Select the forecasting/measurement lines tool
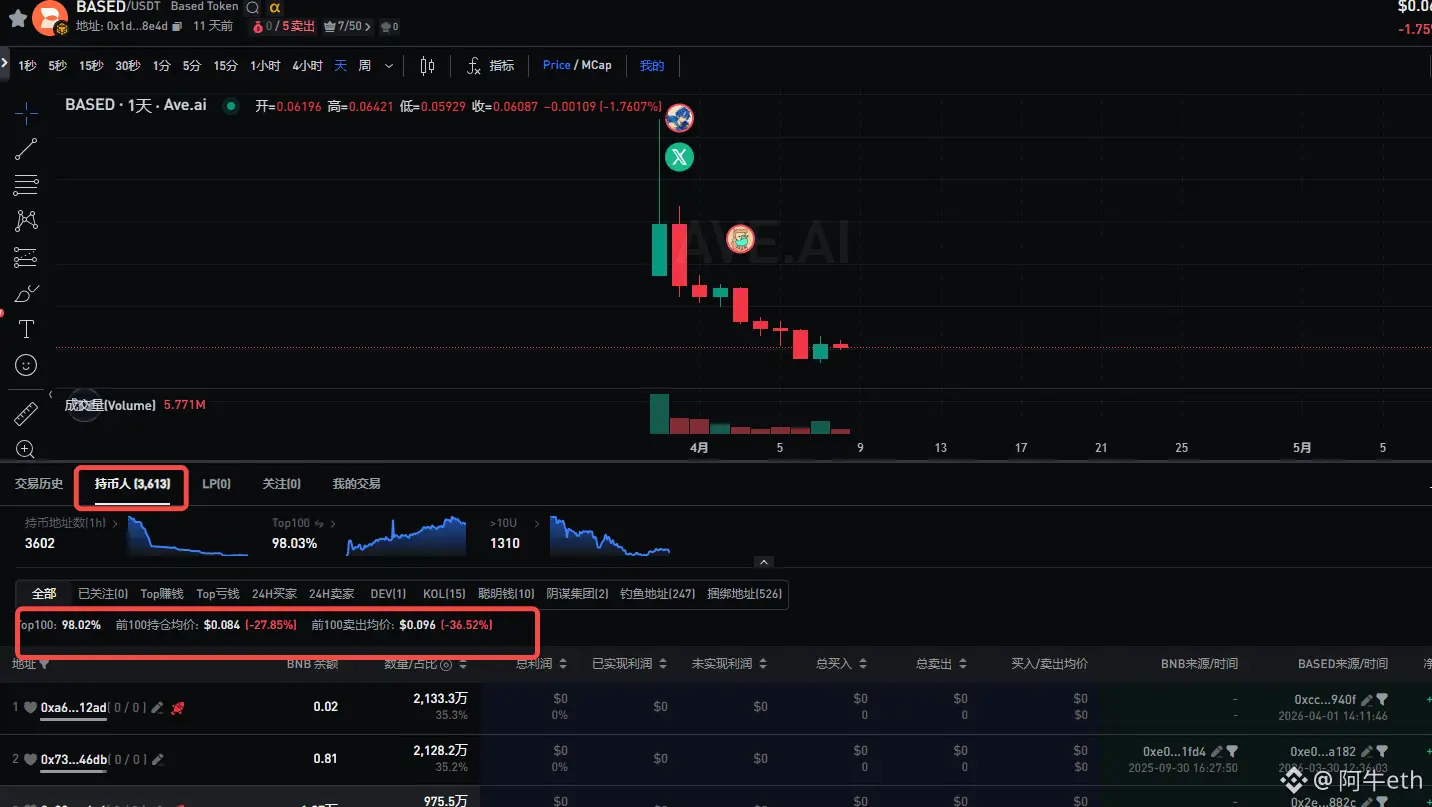The height and width of the screenshot is (807, 1432). [26, 257]
